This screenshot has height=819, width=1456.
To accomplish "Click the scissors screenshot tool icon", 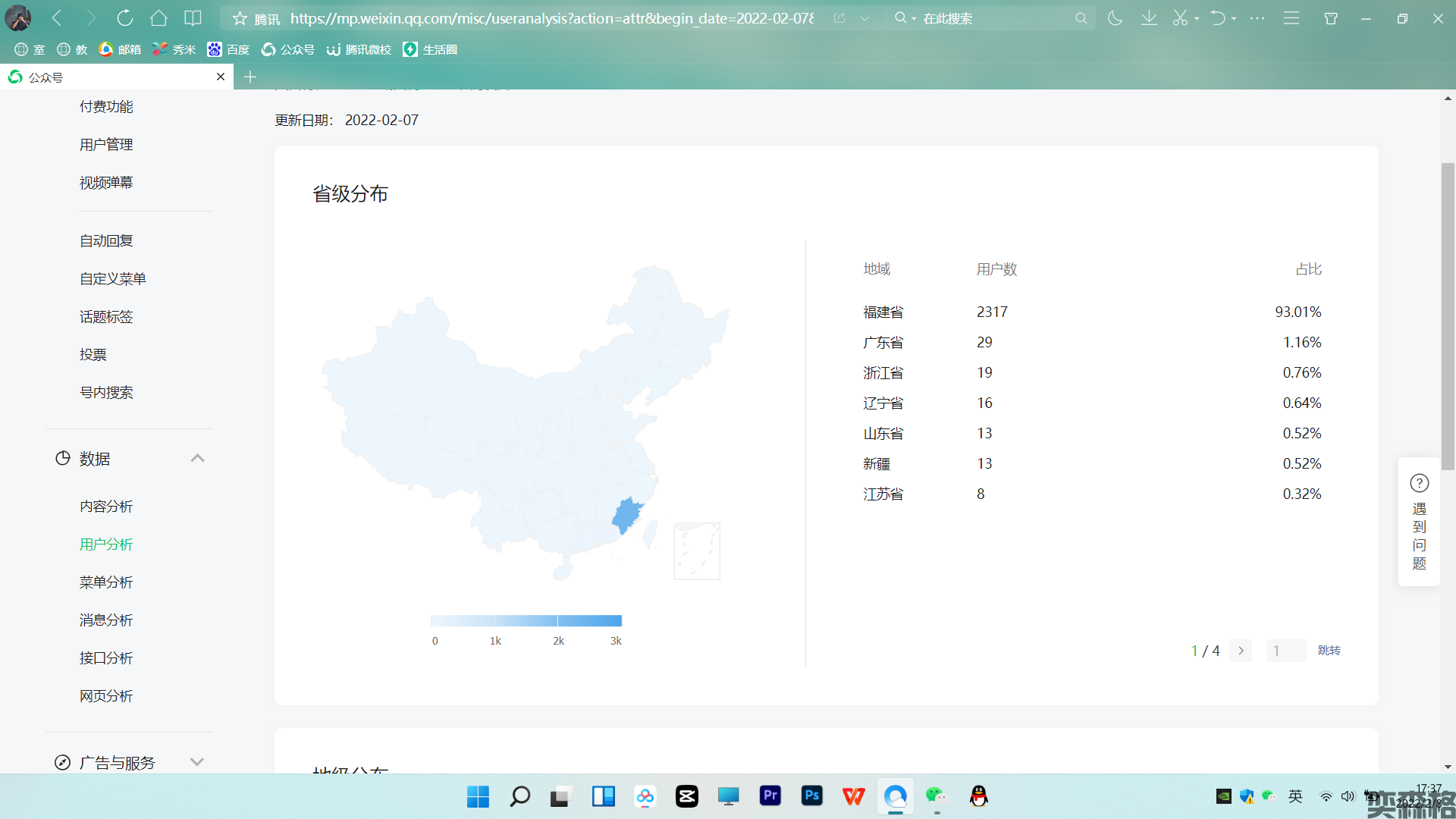I will [x=1180, y=18].
